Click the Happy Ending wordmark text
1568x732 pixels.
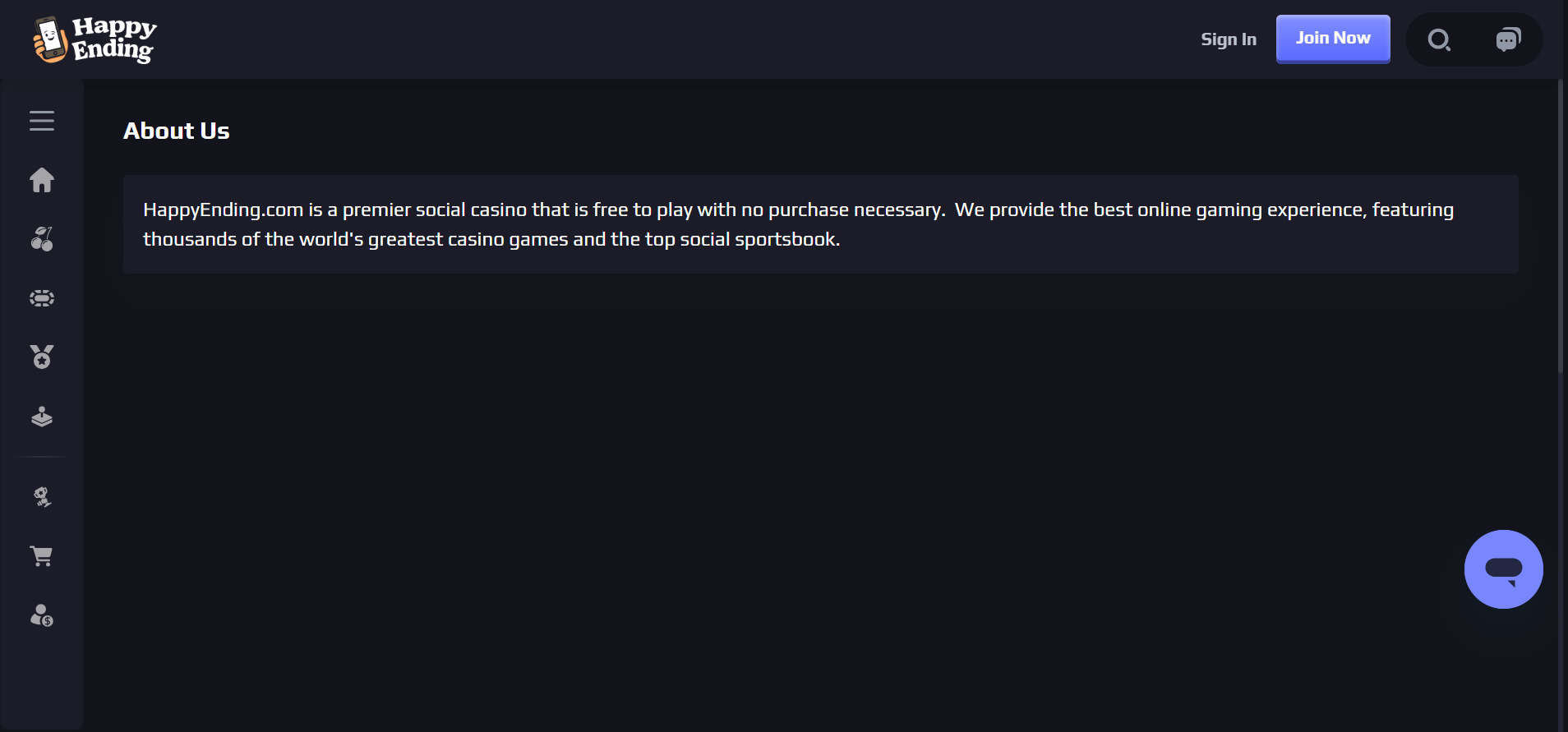(x=114, y=39)
